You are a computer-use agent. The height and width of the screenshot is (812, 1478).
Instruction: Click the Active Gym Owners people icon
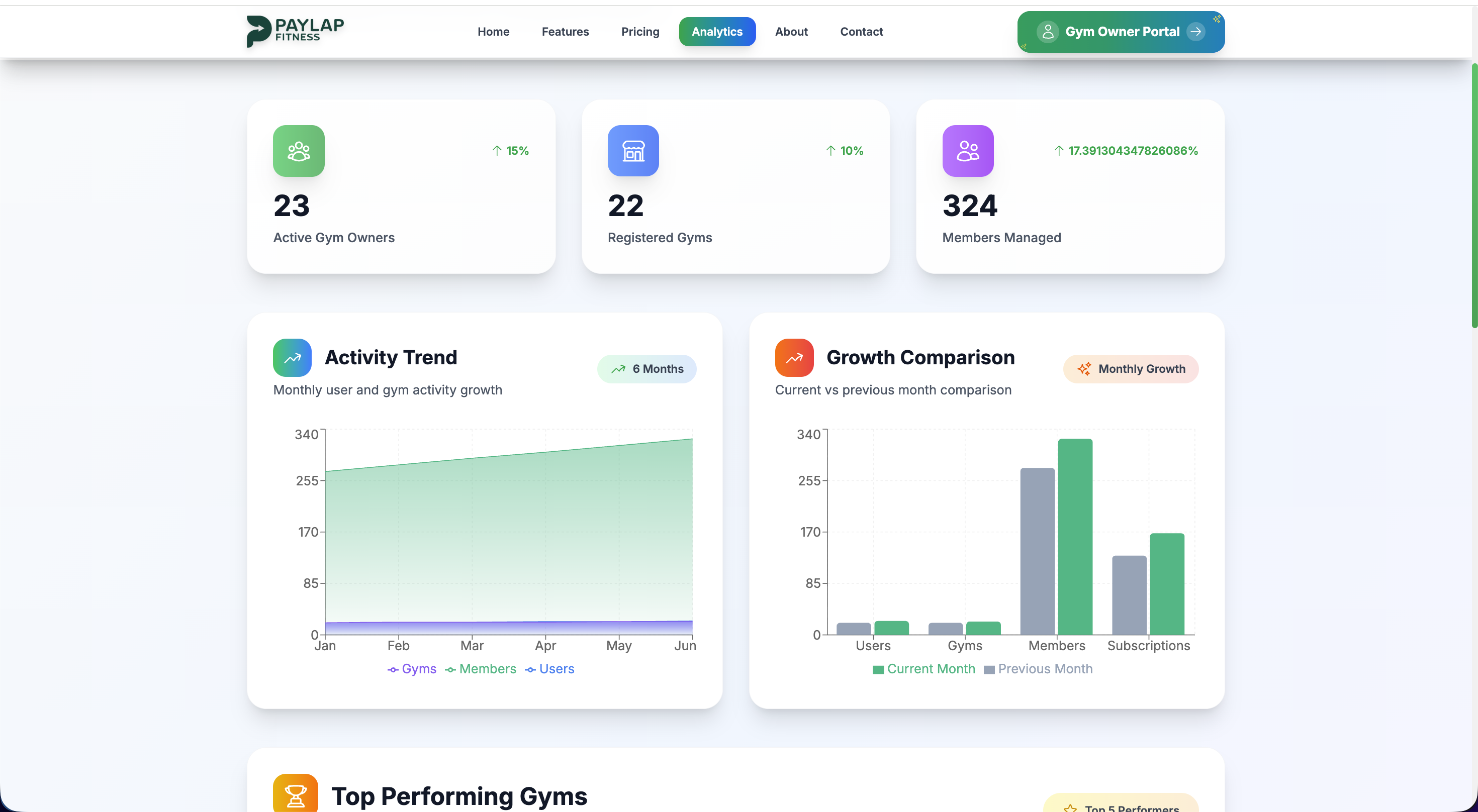click(x=298, y=150)
